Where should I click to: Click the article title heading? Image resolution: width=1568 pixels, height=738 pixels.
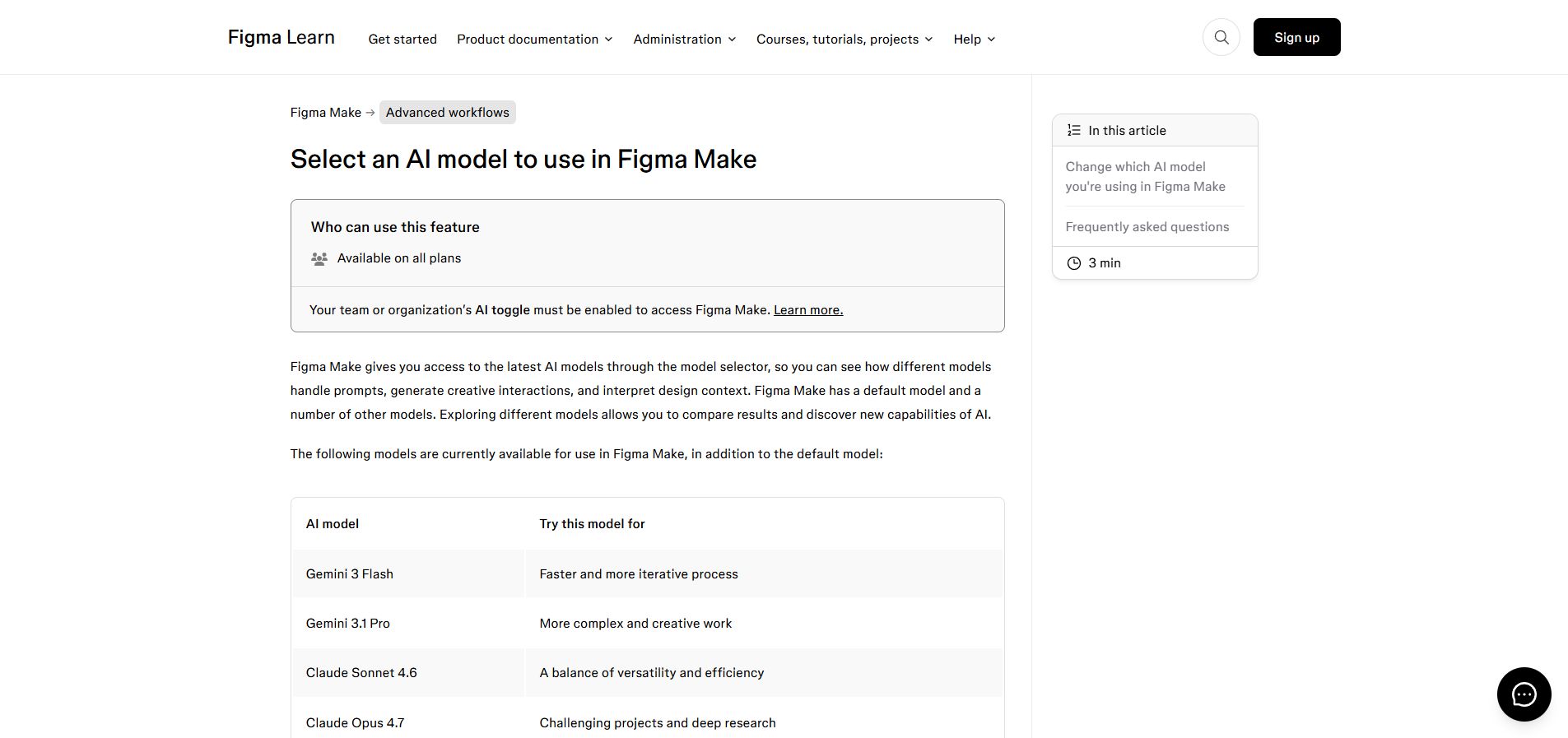coord(523,159)
